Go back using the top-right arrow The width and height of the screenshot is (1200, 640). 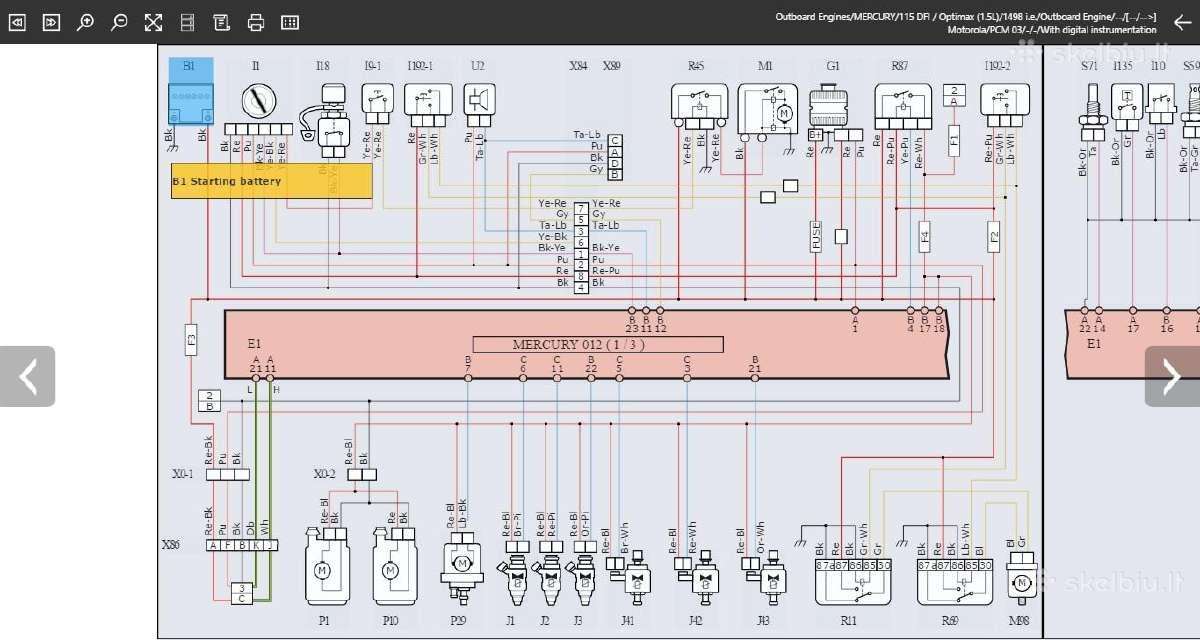click(x=1181, y=22)
